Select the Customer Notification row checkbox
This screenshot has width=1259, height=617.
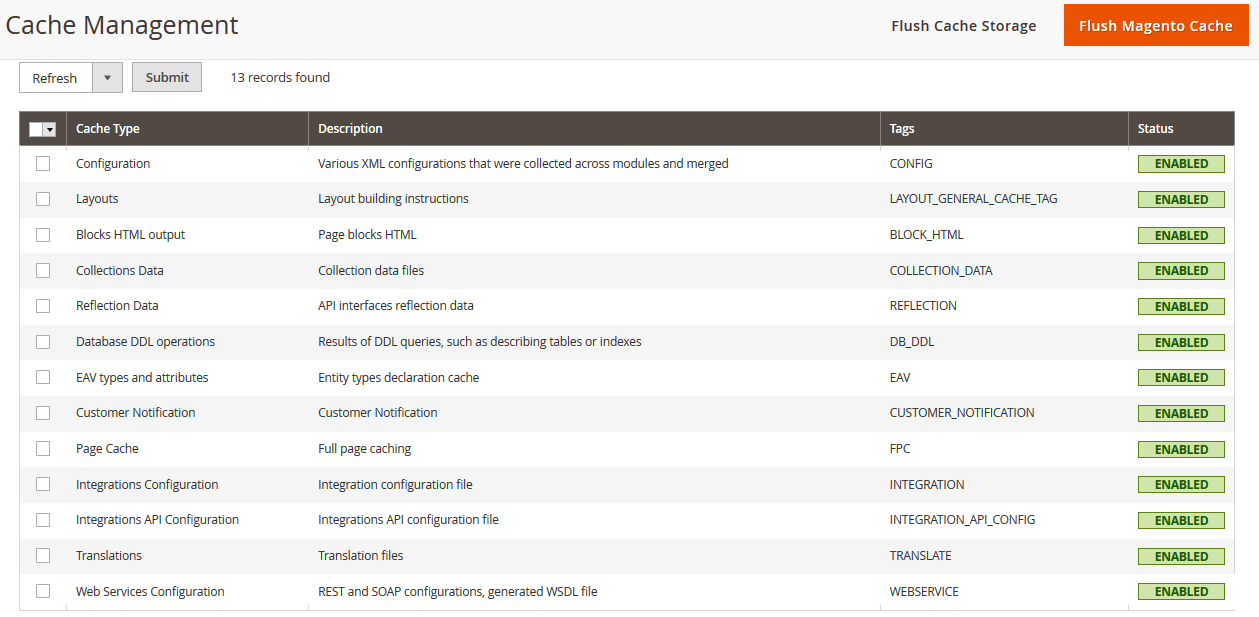pos(43,413)
